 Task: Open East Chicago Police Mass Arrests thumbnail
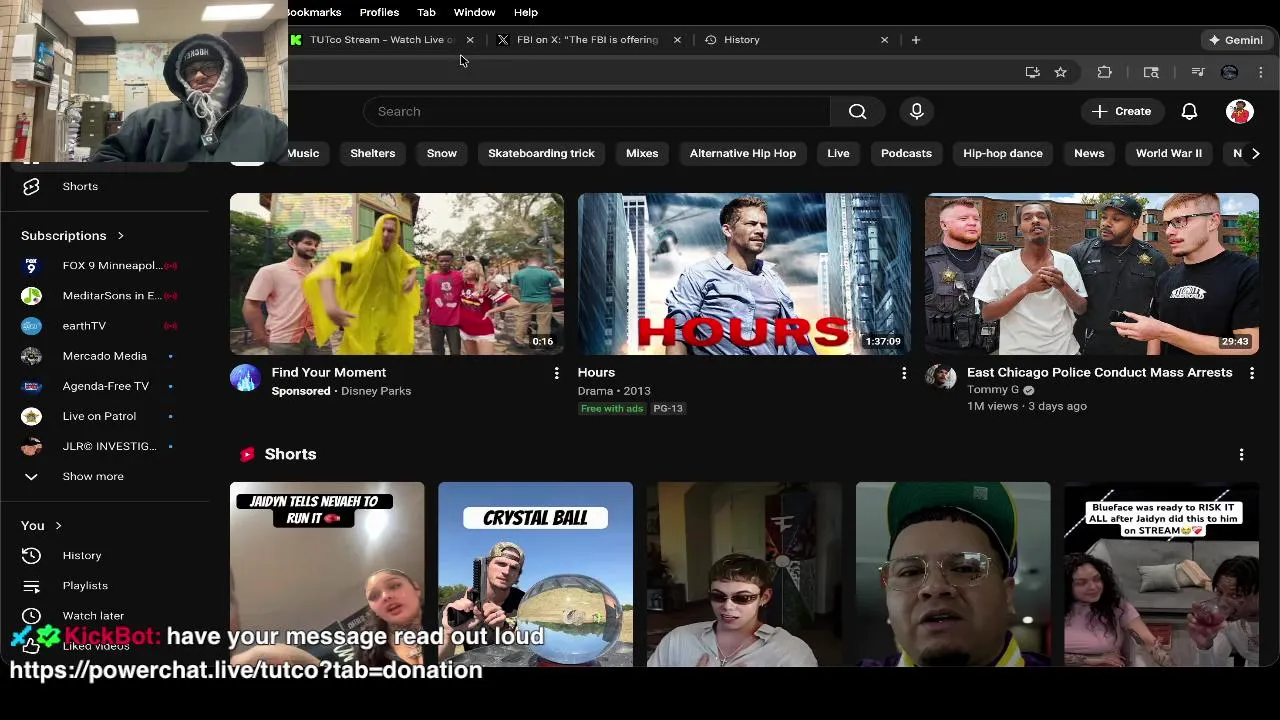coord(1091,274)
